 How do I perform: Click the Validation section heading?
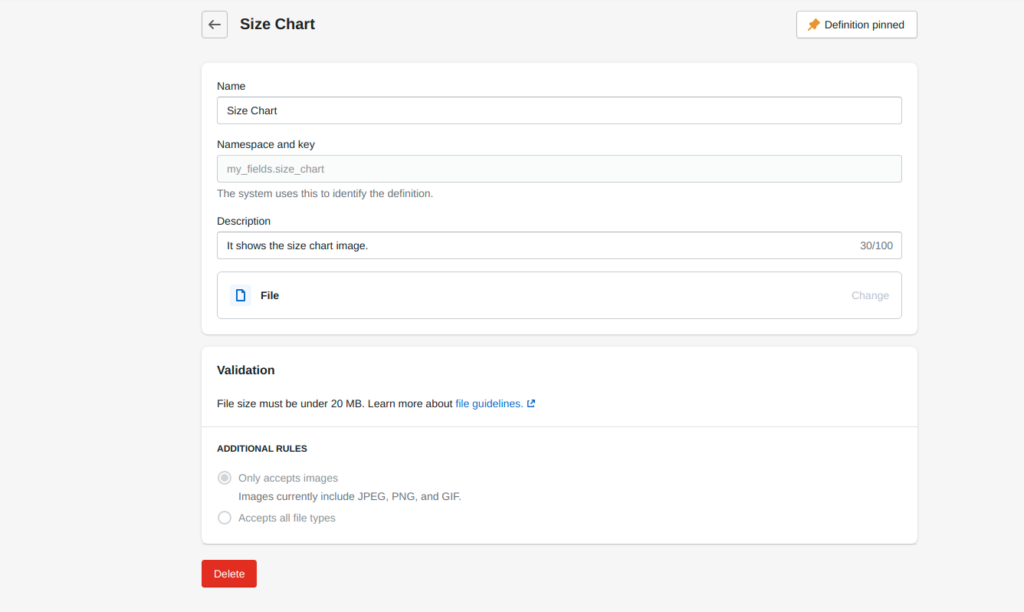(x=246, y=370)
